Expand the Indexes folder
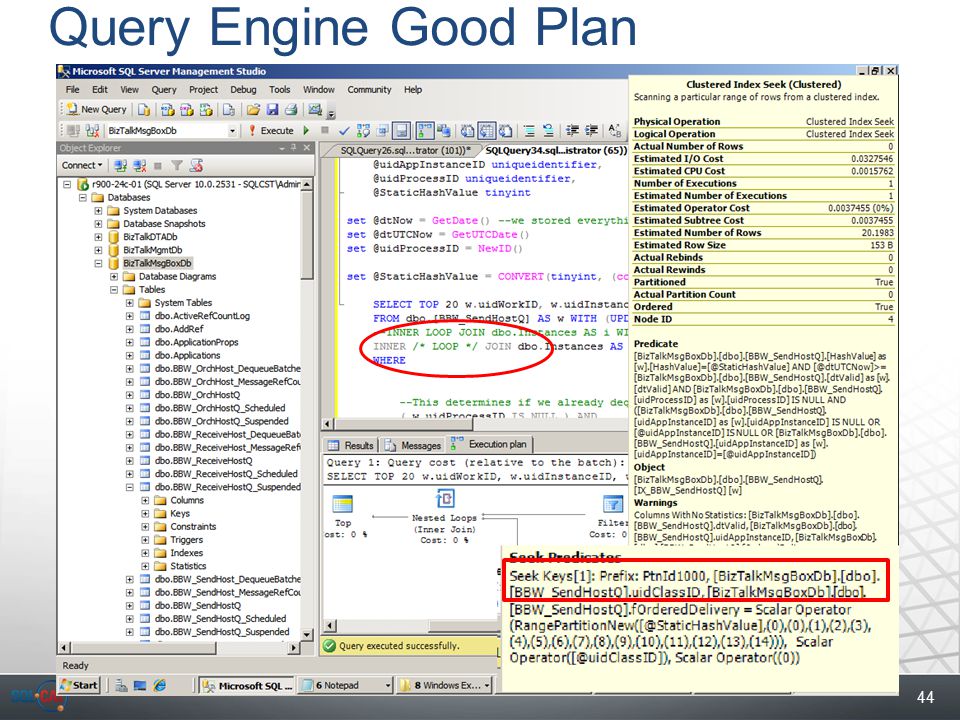Image resolution: width=960 pixels, height=720 pixels. coord(145,553)
